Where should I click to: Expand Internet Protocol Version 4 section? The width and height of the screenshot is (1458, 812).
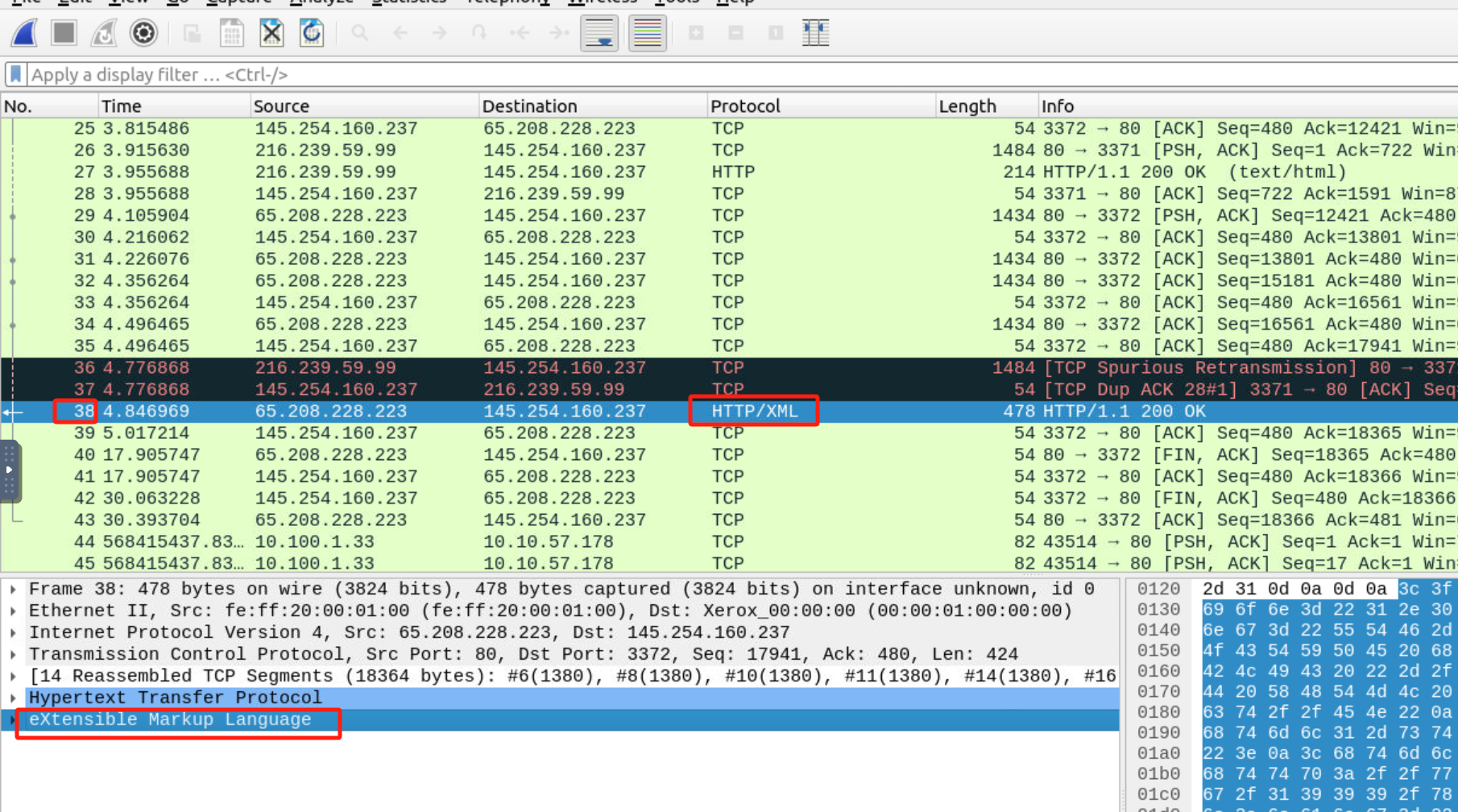pos(13,633)
